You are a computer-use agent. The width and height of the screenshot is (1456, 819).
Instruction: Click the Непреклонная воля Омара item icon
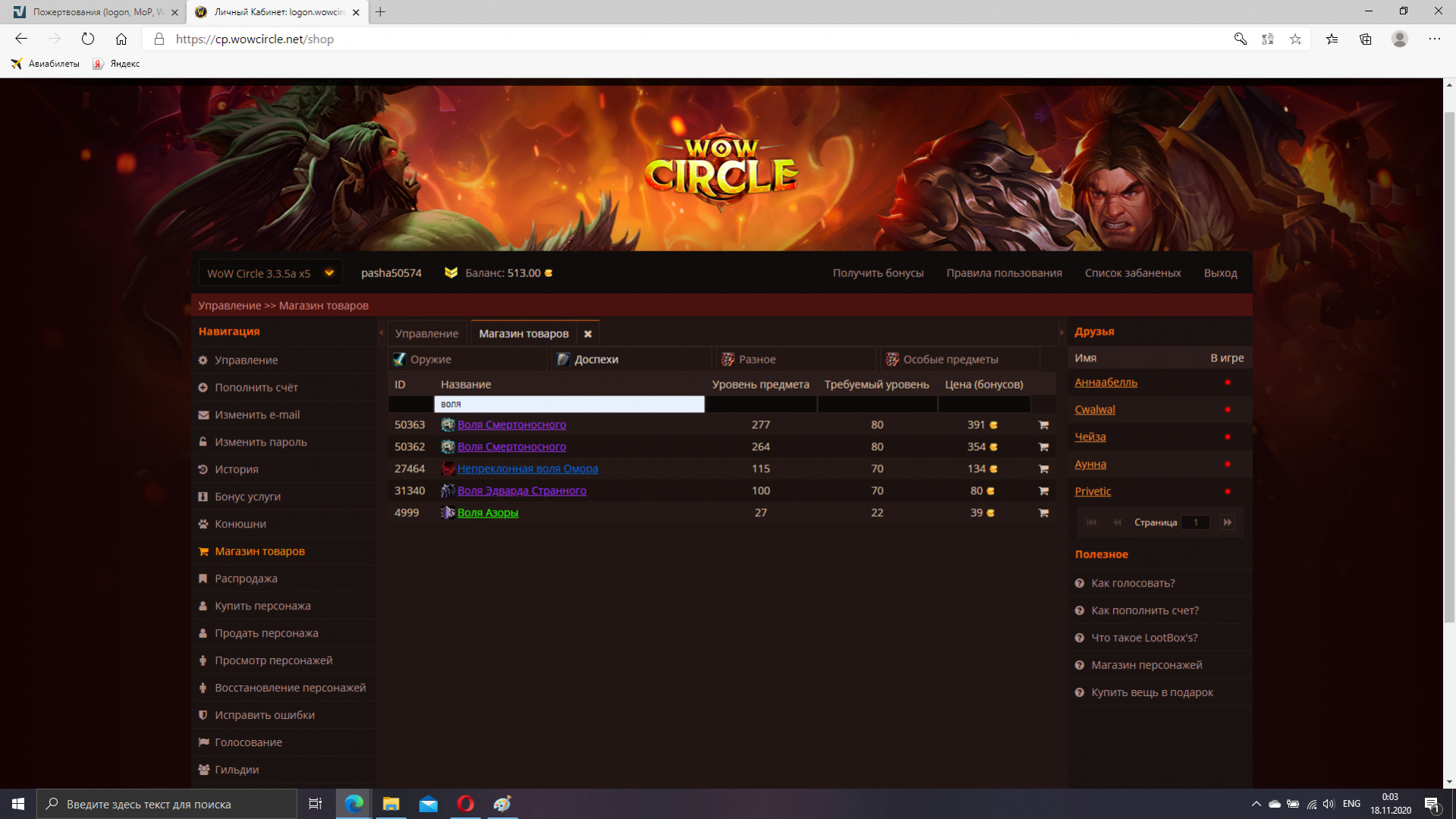[x=448, y=469]
